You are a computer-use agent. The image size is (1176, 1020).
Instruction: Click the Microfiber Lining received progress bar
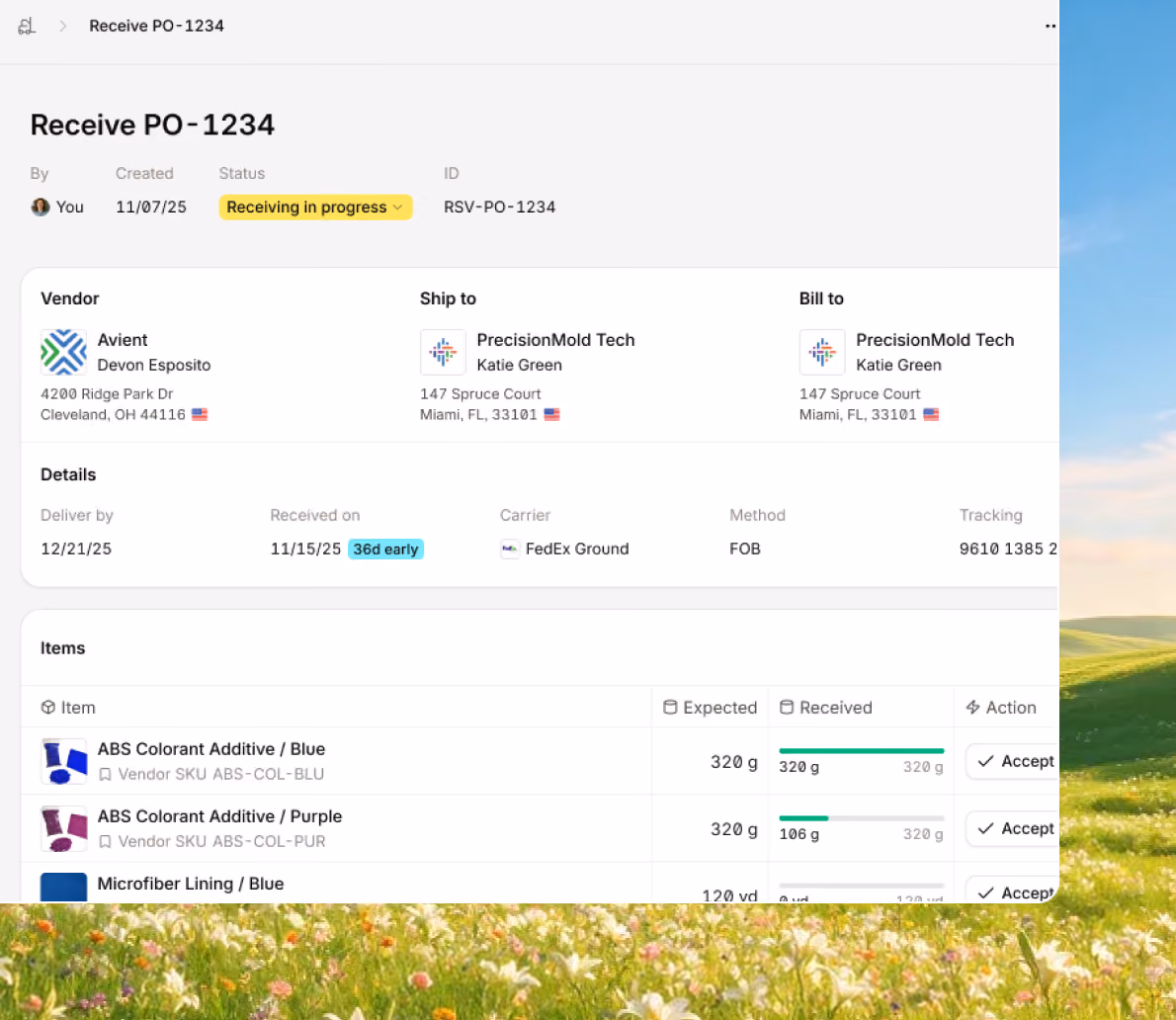861,886
